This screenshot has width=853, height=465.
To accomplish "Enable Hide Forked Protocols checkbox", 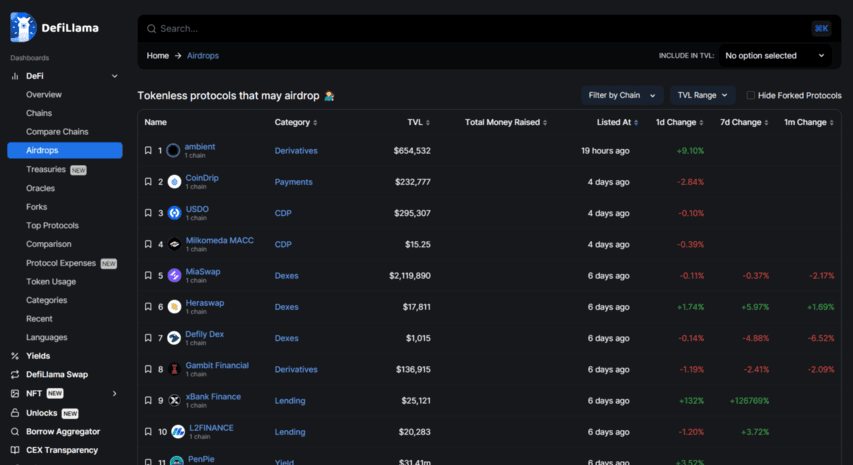I will point(751,96).
